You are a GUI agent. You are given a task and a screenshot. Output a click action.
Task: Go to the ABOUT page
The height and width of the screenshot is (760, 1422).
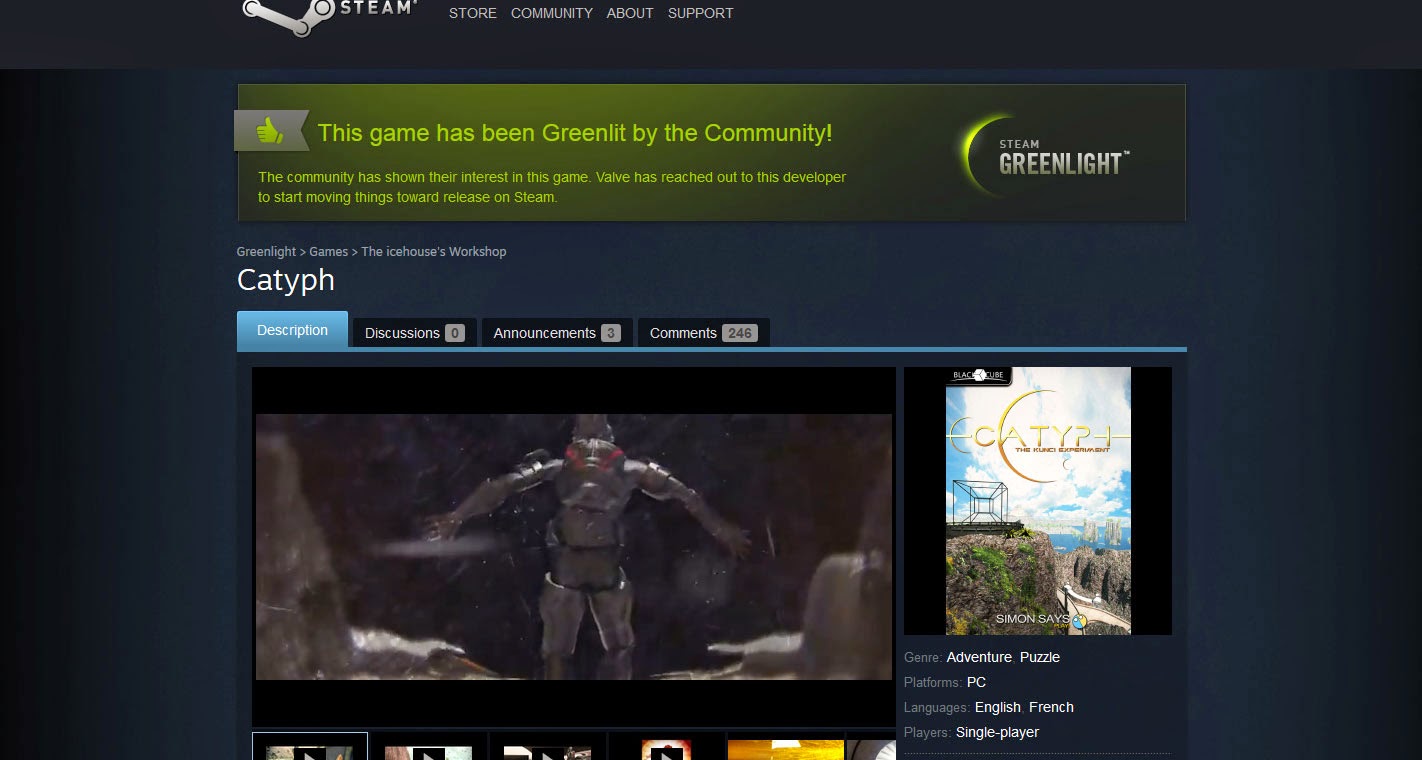click(630, 13)
